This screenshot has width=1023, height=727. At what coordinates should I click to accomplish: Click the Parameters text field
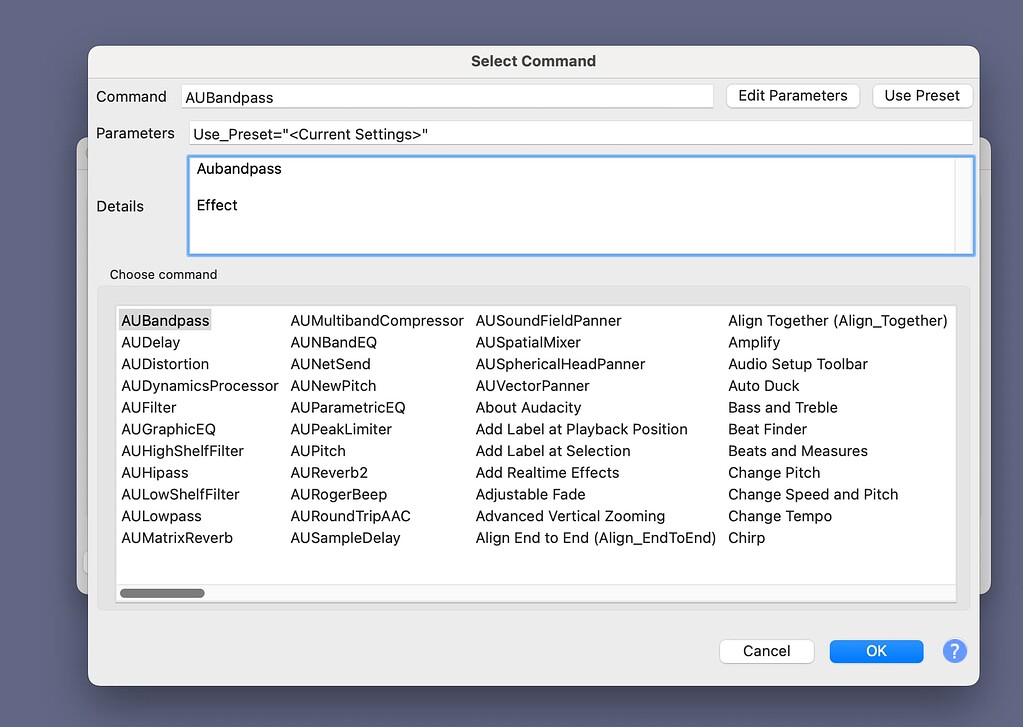(580, 132)
